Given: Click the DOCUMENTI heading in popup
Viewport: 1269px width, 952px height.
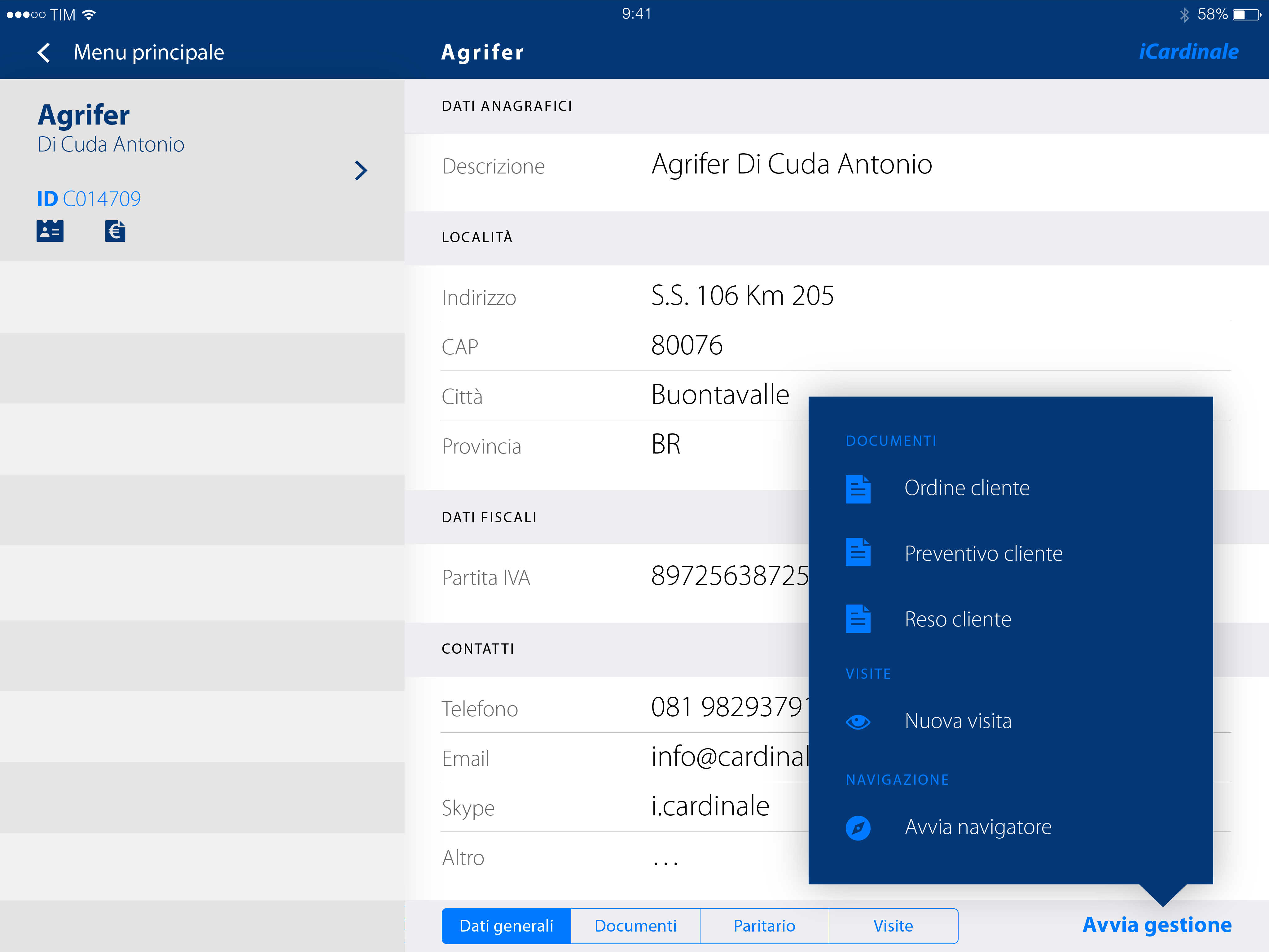Looking at the screenshot, I should coord(890,441).
